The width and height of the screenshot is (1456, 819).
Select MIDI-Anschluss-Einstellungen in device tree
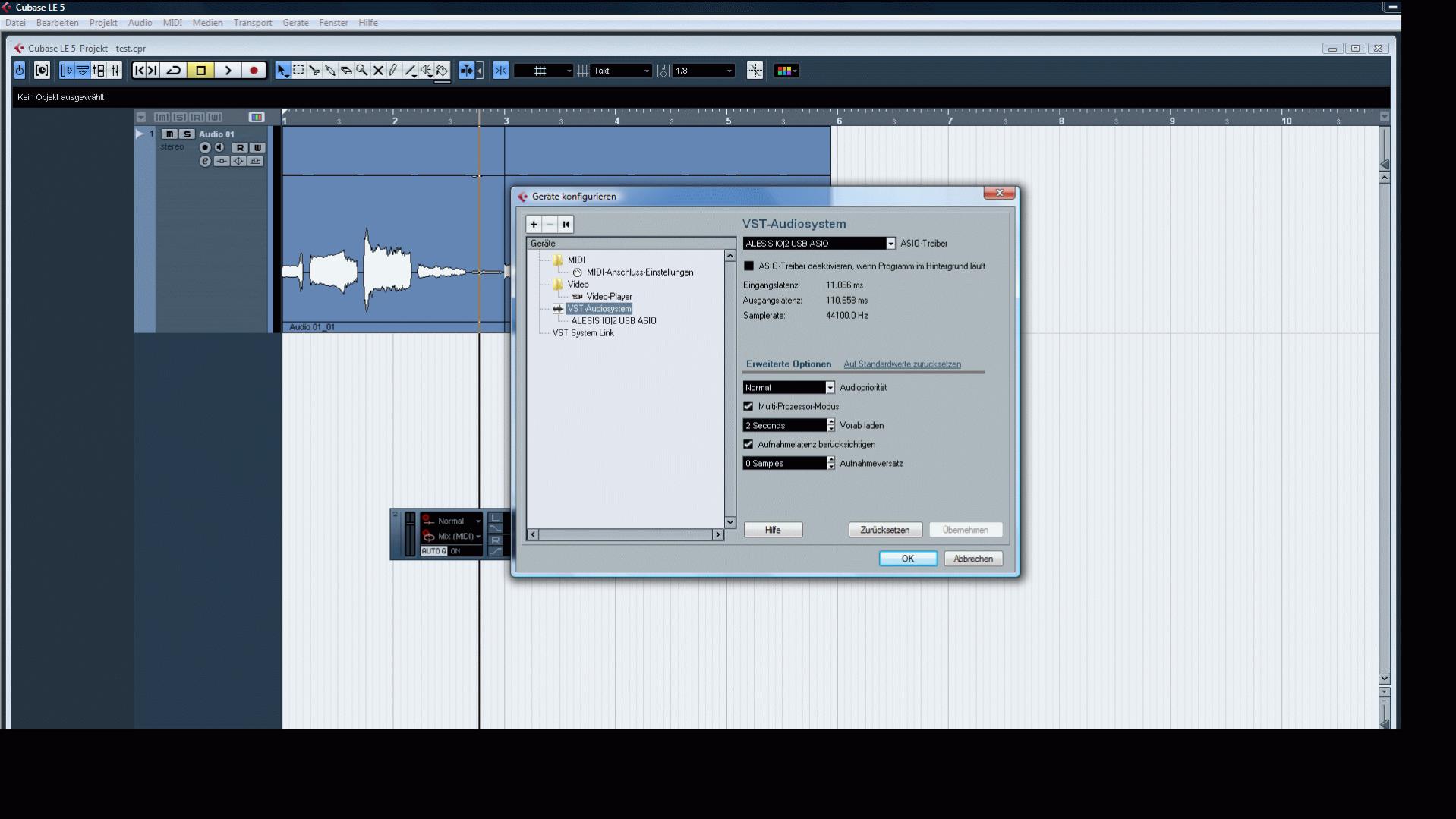coord(639,272)
